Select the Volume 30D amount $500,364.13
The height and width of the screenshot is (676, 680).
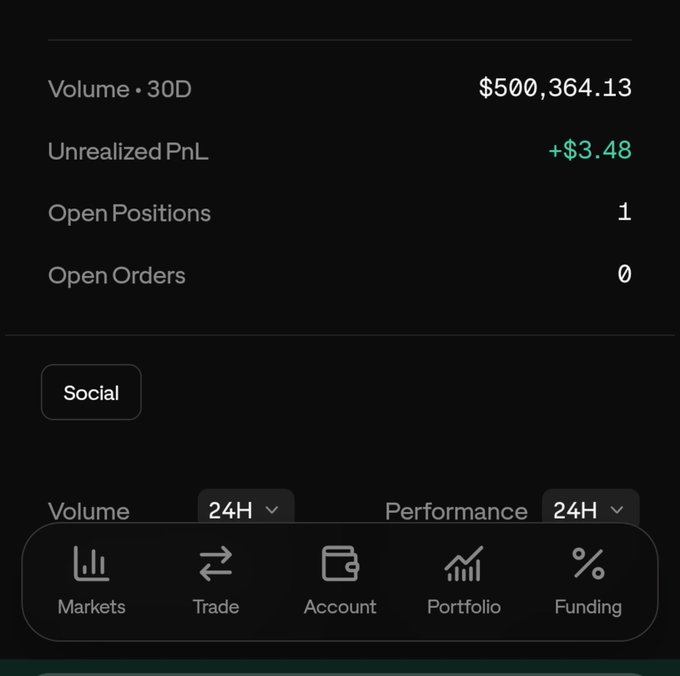tap(555, 88)
